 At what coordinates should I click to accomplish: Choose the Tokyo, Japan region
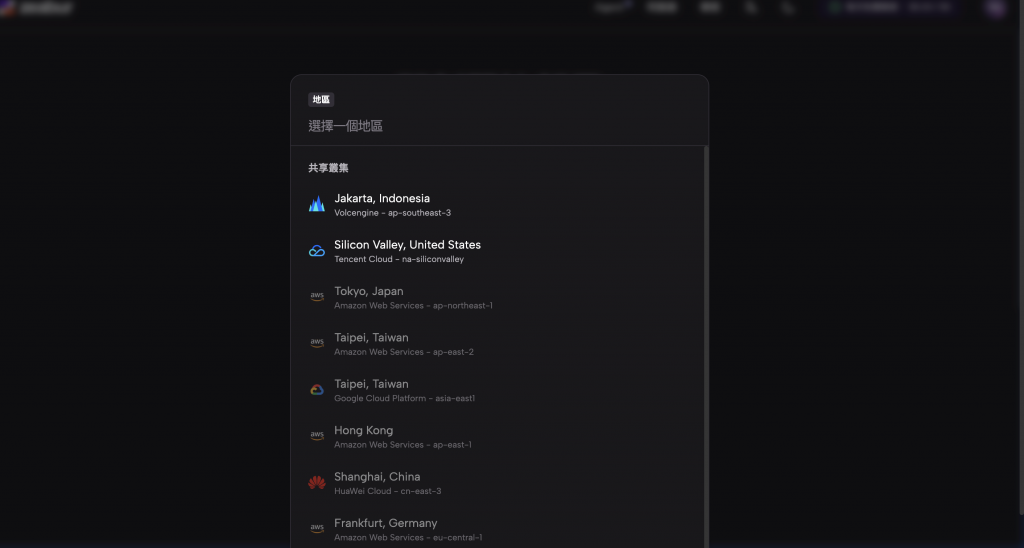[x=498, y=297]
